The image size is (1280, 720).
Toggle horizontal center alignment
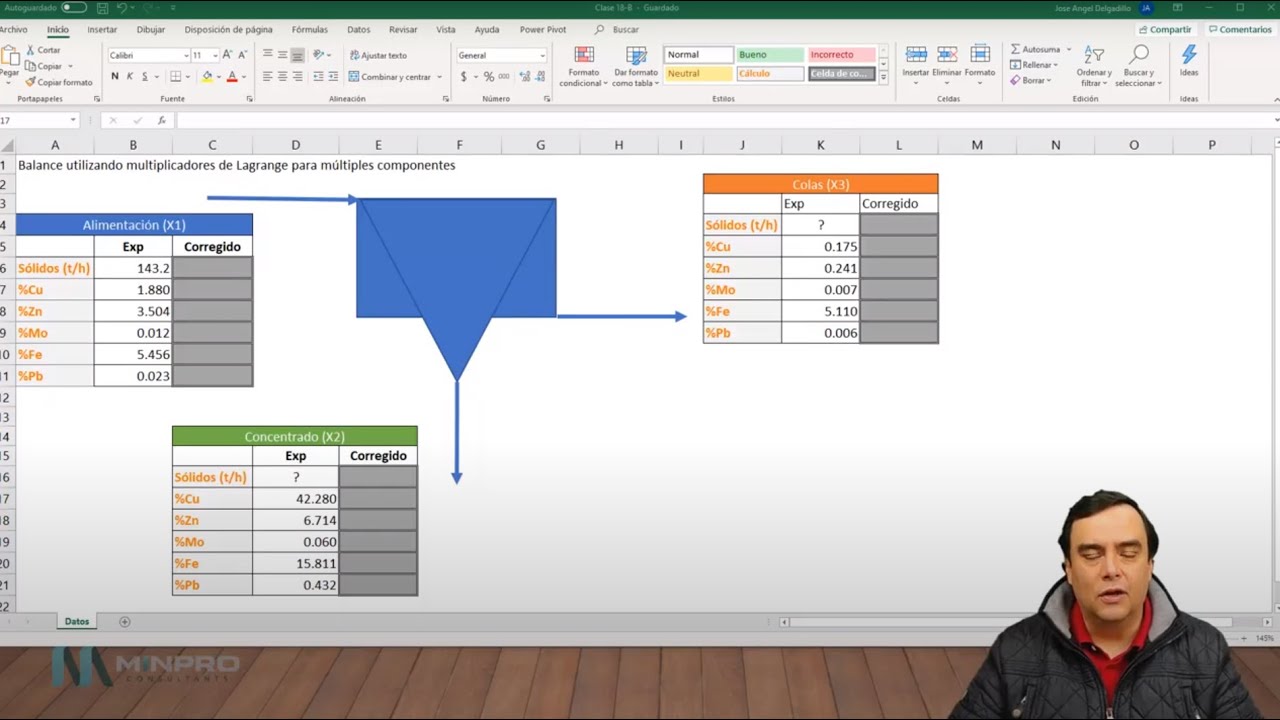pos(283,77)
